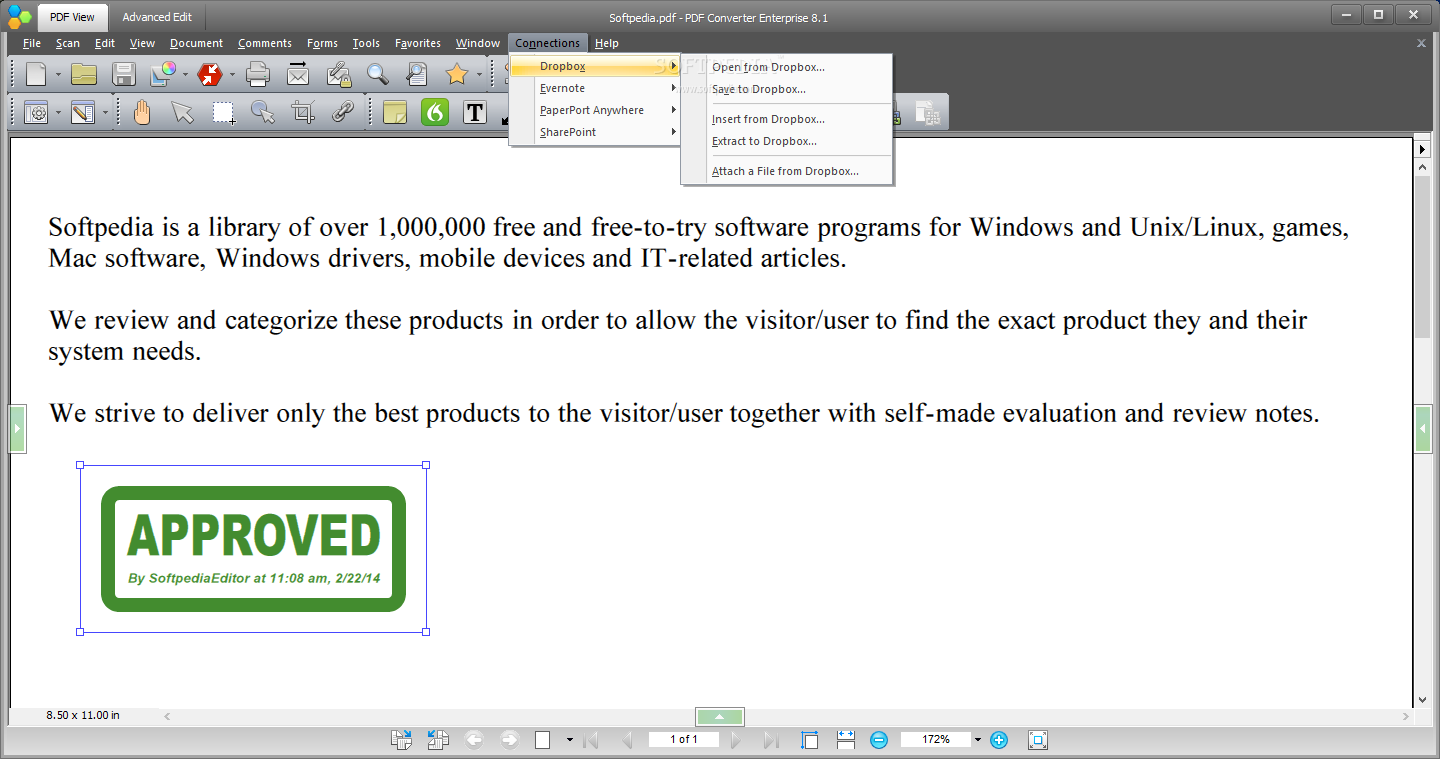Screen dimensions: 1440x759
Task: Choose SharePoint in the Connections menu
Action: pos(595,132)
